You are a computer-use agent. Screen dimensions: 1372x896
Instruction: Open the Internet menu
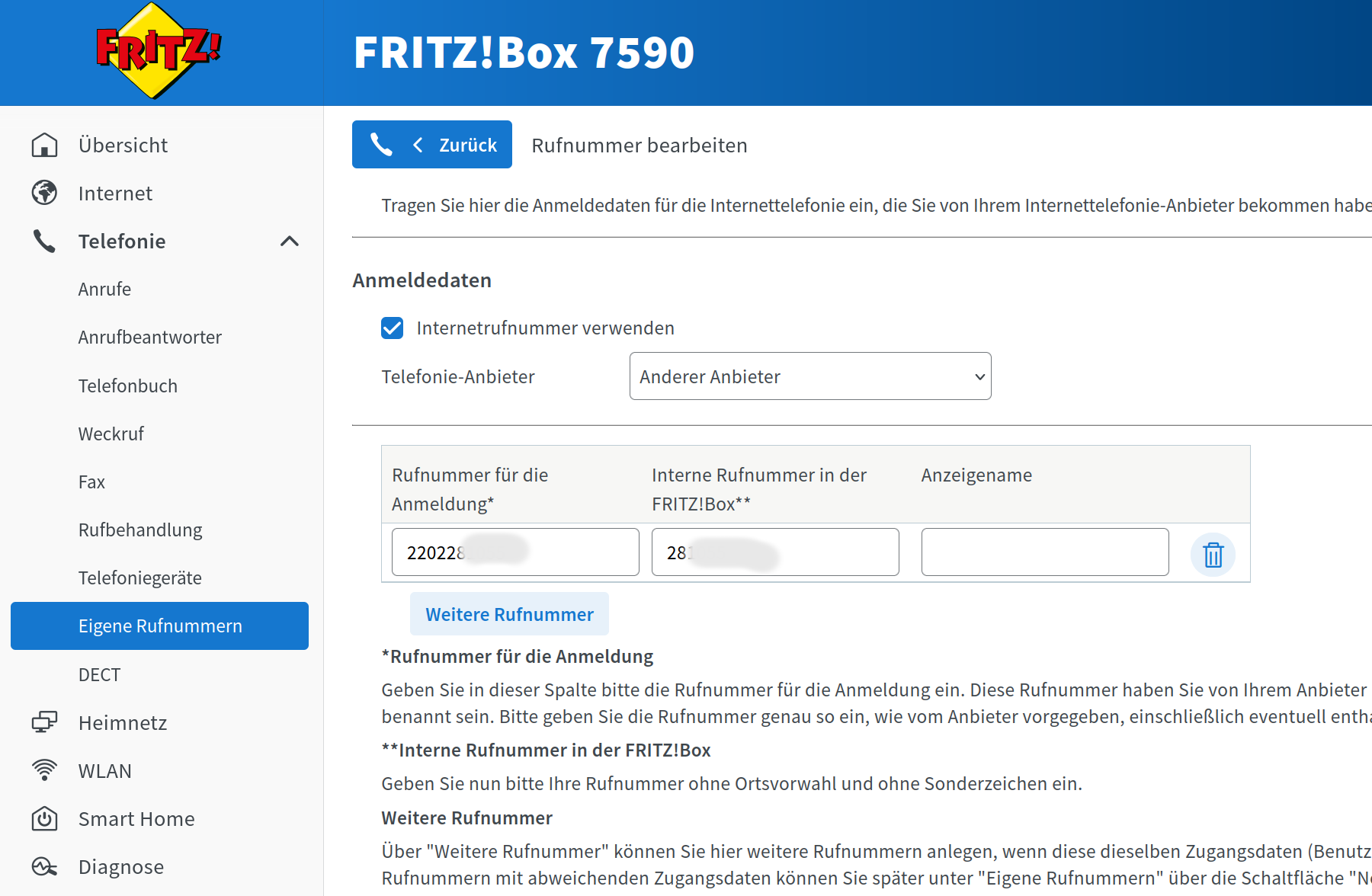click(115, 193)
